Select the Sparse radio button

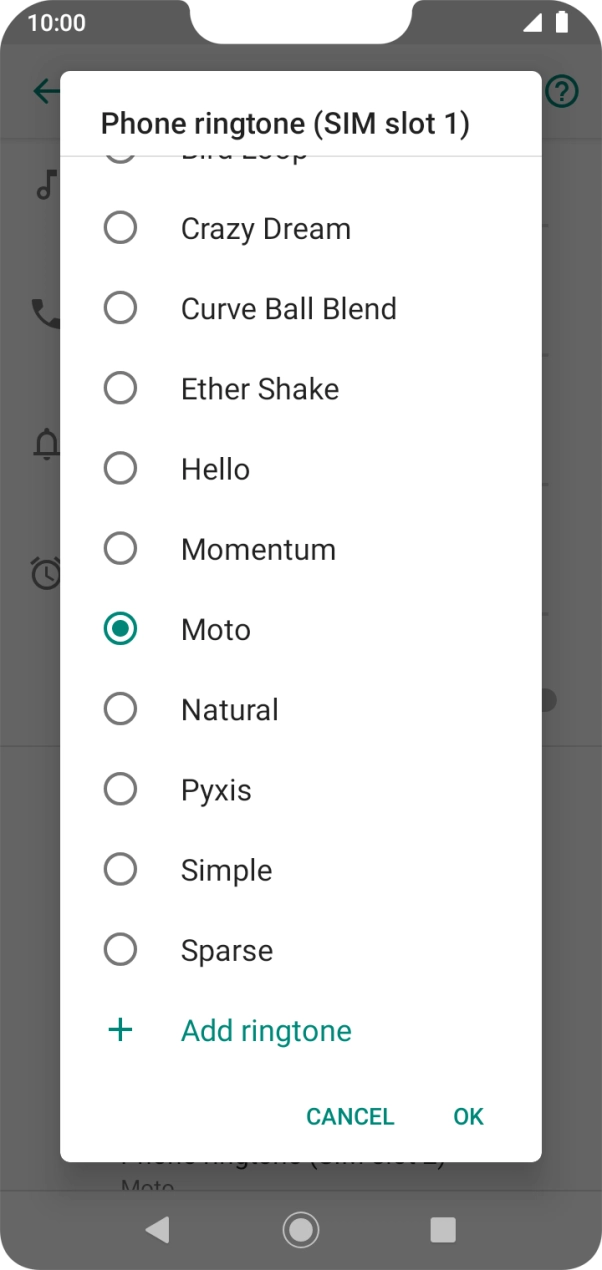click(120, 949)
